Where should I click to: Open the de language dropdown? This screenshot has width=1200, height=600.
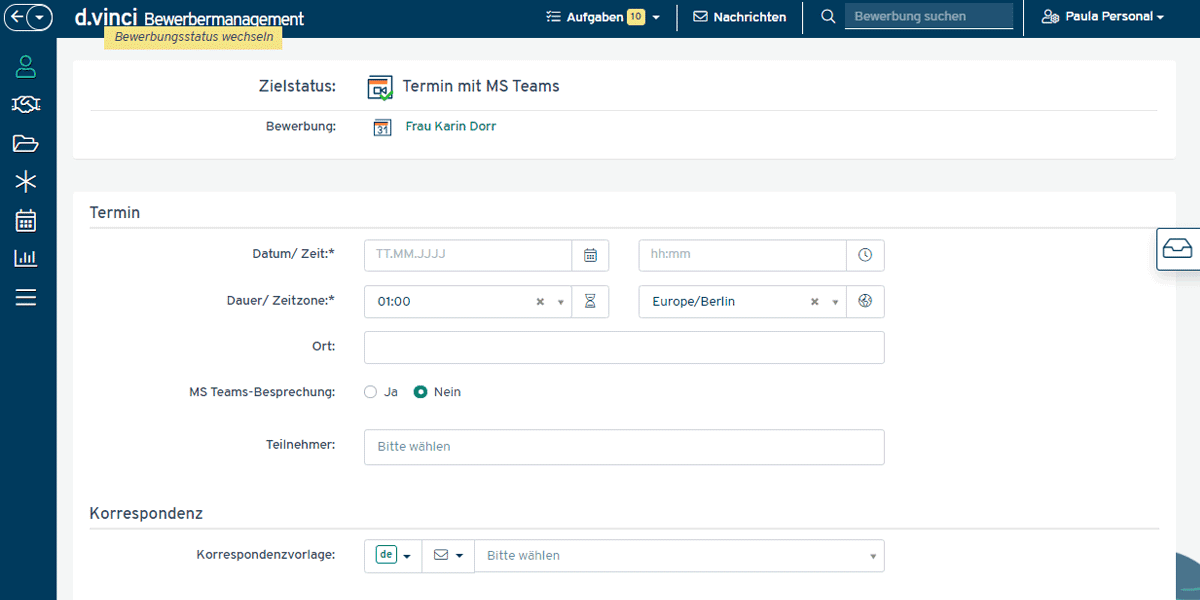pyautogui.click(x=393, y=556)
